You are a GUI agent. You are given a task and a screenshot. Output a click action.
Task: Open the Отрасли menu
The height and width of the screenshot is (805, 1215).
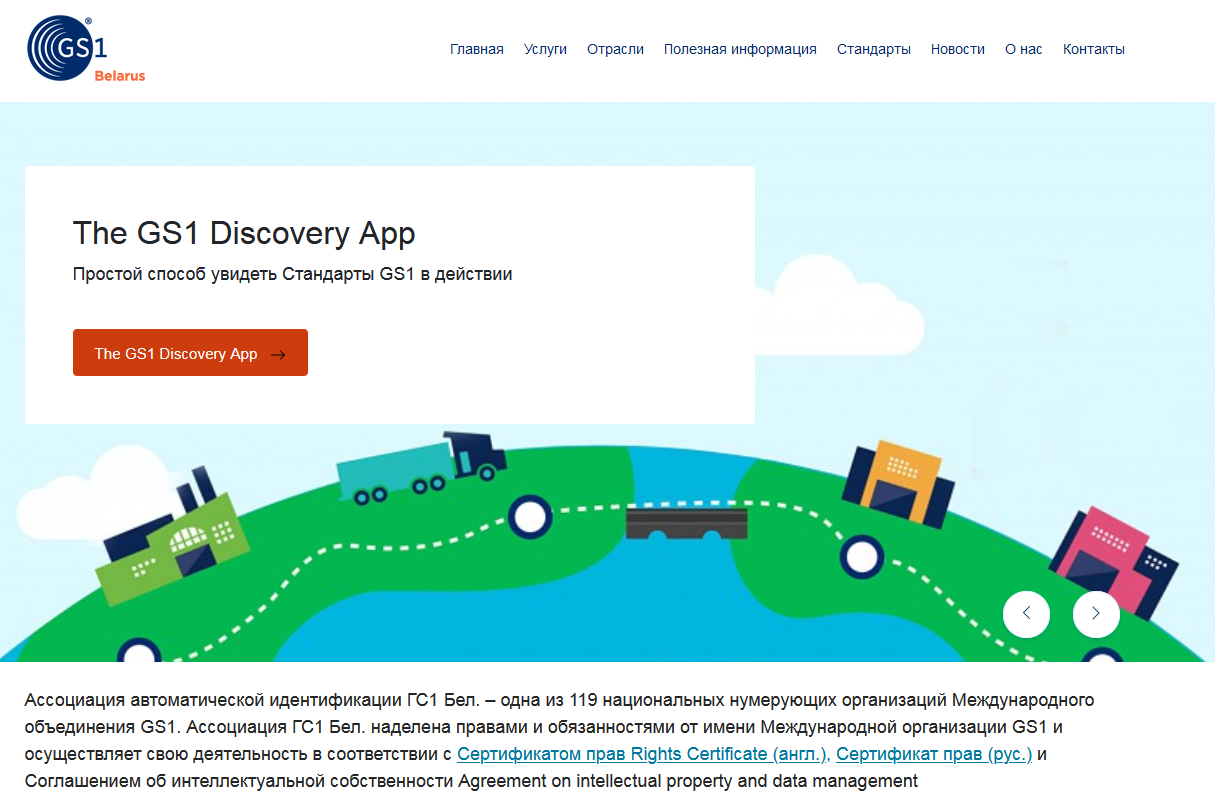615,49
